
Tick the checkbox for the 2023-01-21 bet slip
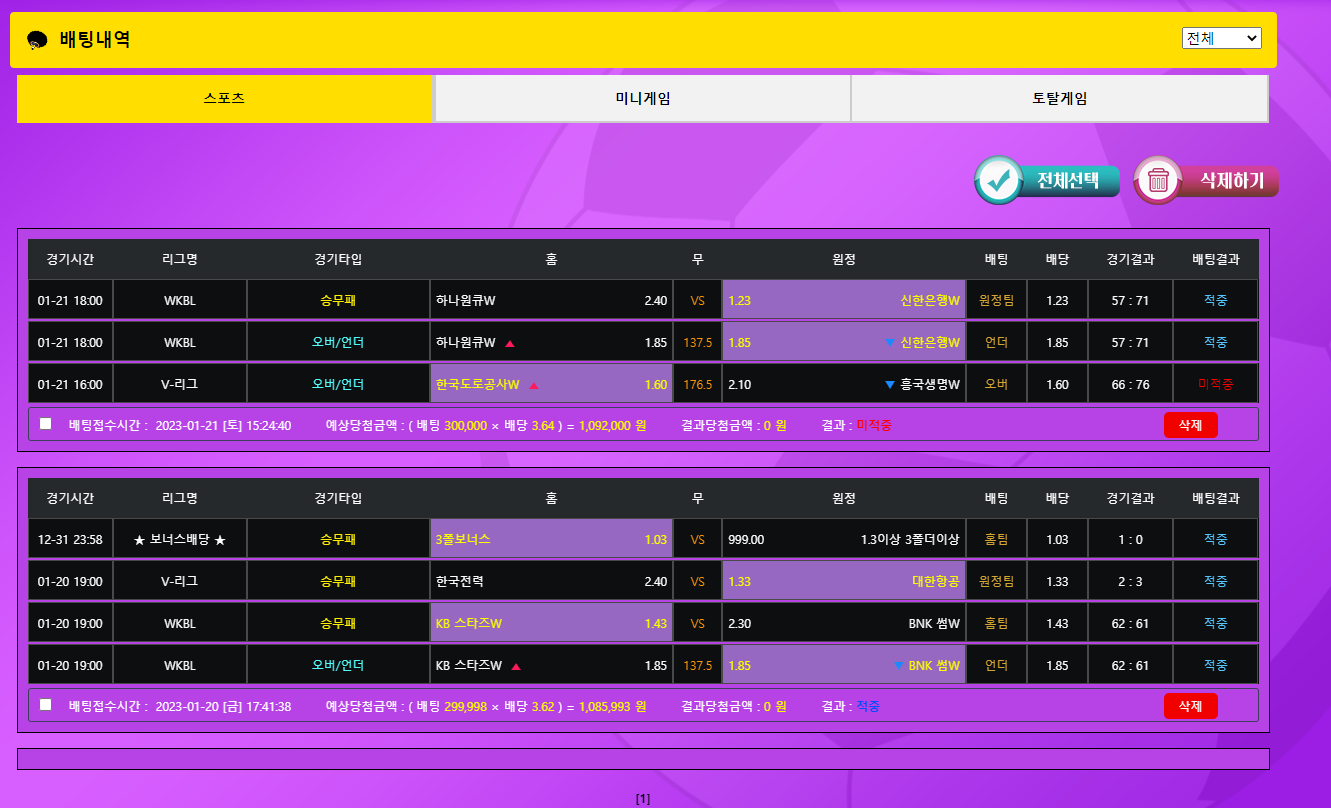point(46,424)
